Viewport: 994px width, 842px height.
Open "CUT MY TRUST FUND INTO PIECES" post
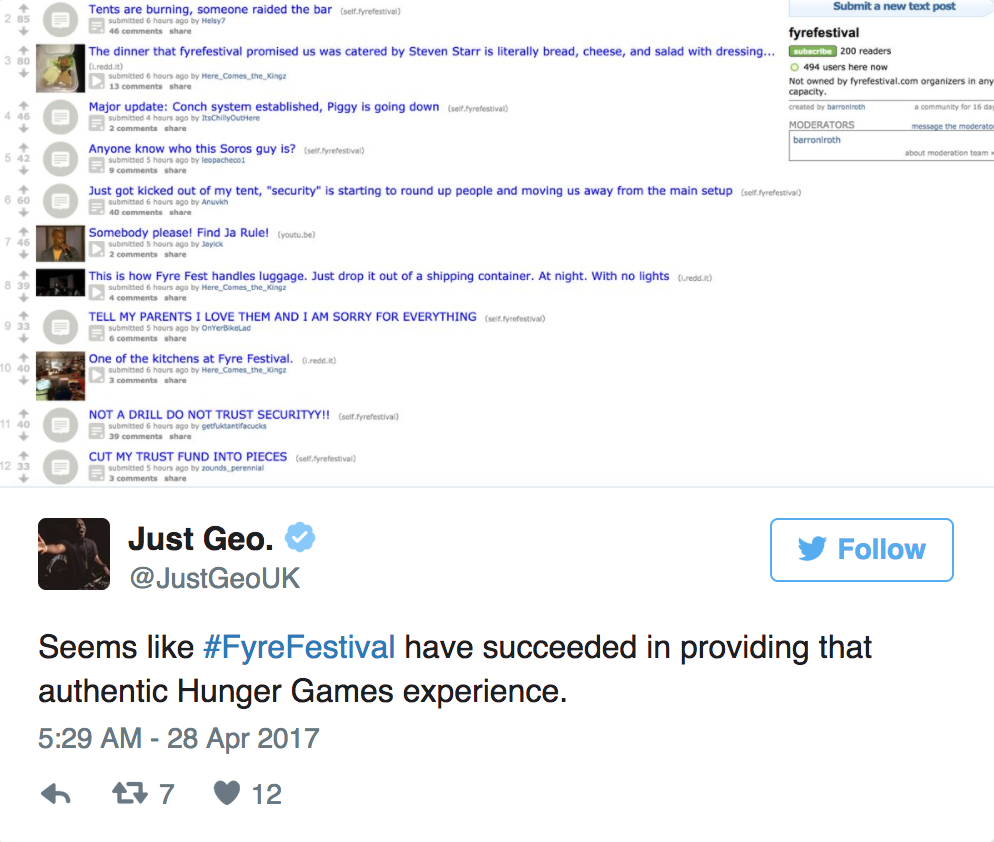point(188,456)
